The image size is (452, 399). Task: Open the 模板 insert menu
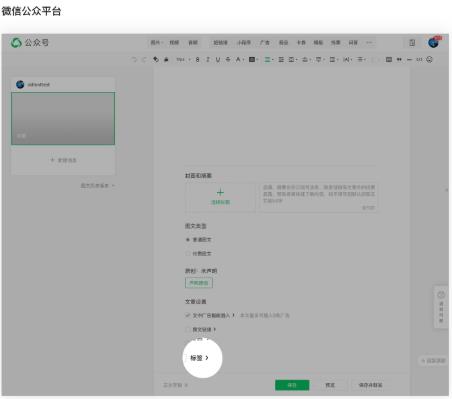point(318,43)
